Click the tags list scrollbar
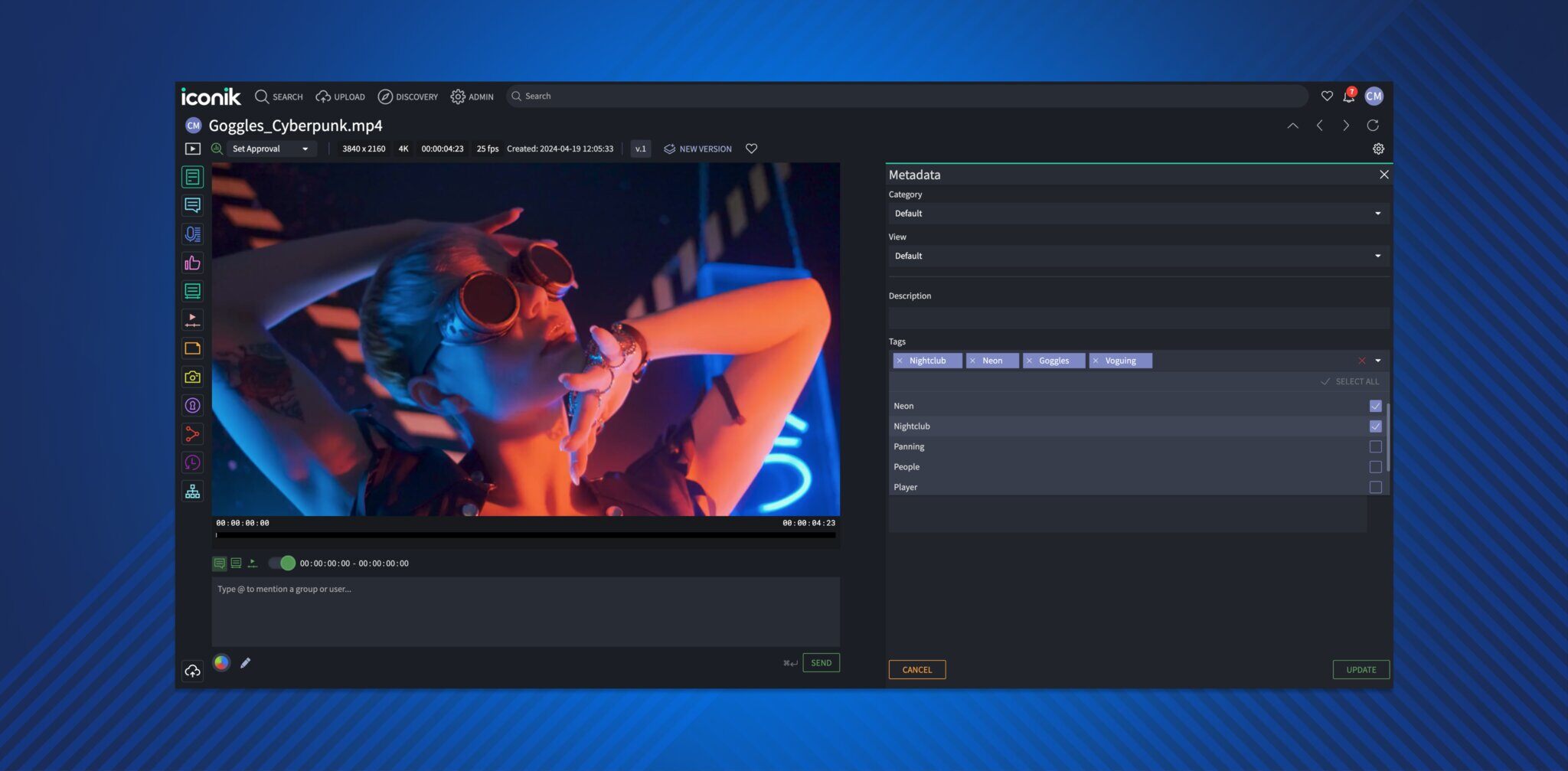This screenshot has height=771, width=1568. pyautogui.click(x=1387, y=436)
